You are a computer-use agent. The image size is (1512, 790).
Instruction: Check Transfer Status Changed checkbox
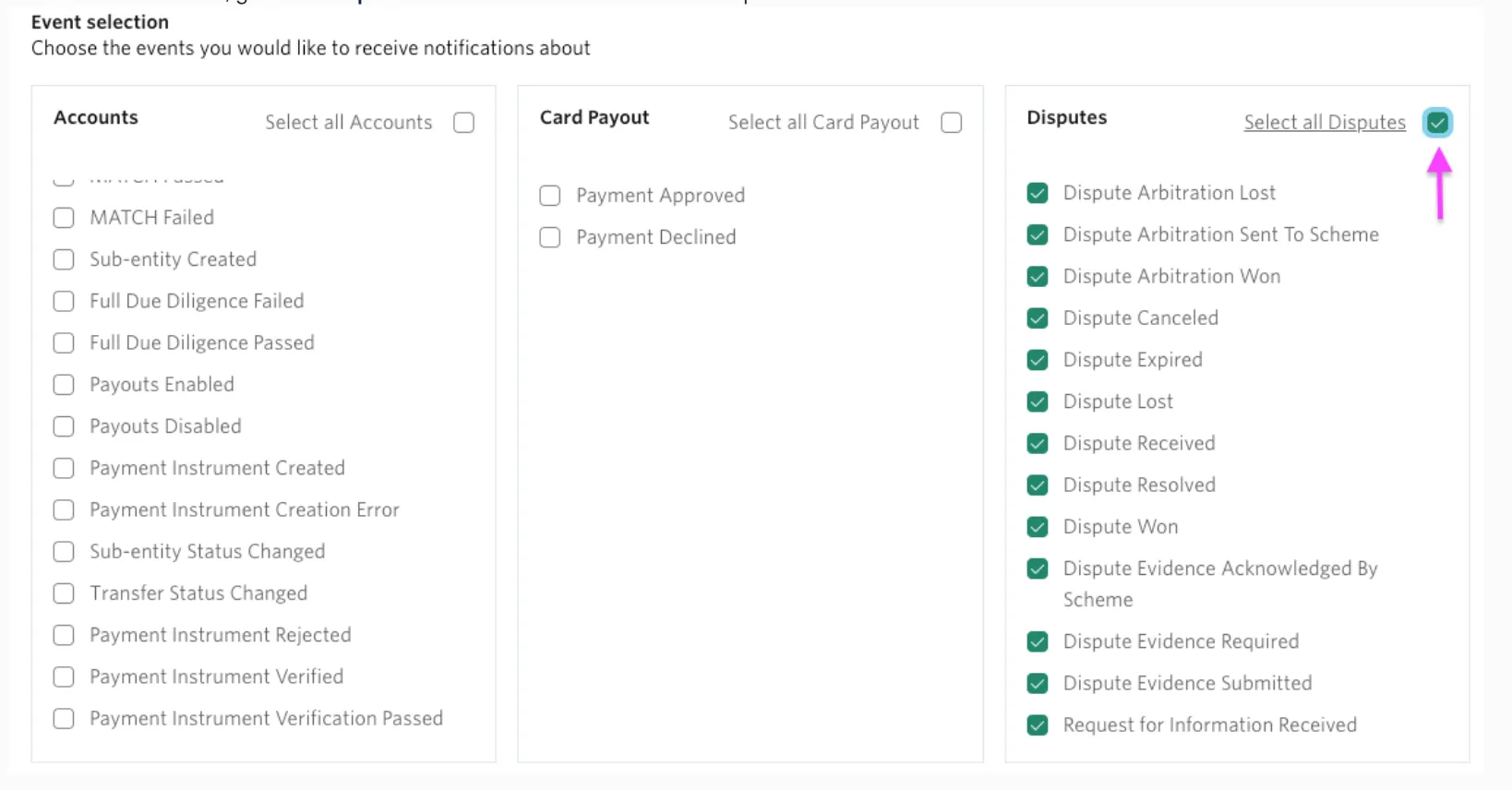[x=64, y=593]
